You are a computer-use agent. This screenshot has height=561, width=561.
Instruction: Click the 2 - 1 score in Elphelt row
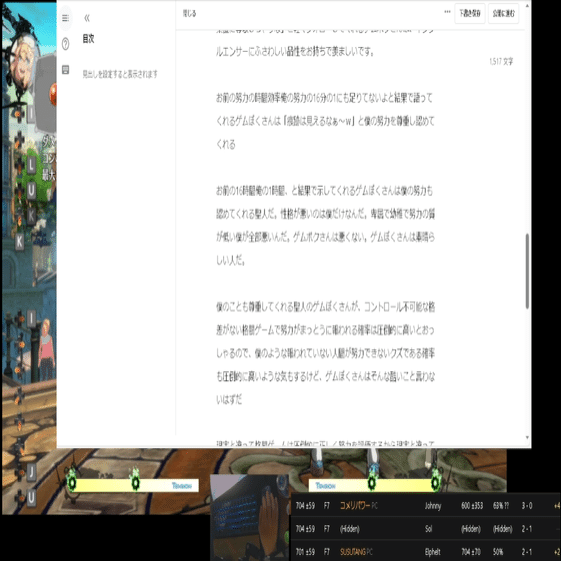(526, 552)
